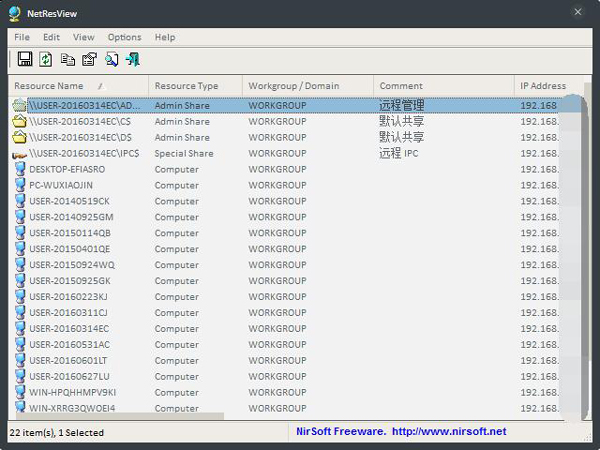Click the 默认共享 comment in the D$ row
Viewport: 600px width, 450px height.
point(401,137)
